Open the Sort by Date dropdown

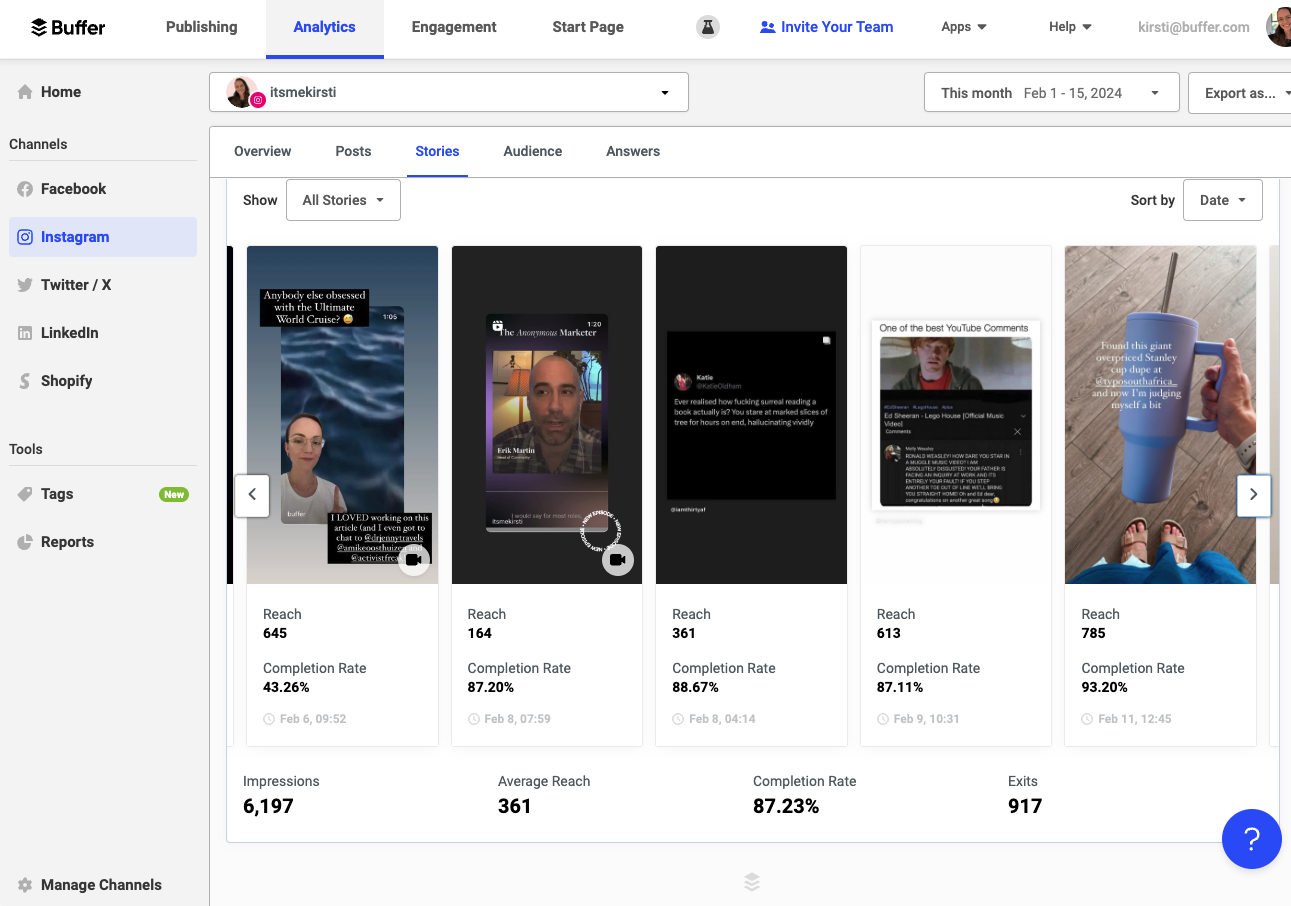1222,199
